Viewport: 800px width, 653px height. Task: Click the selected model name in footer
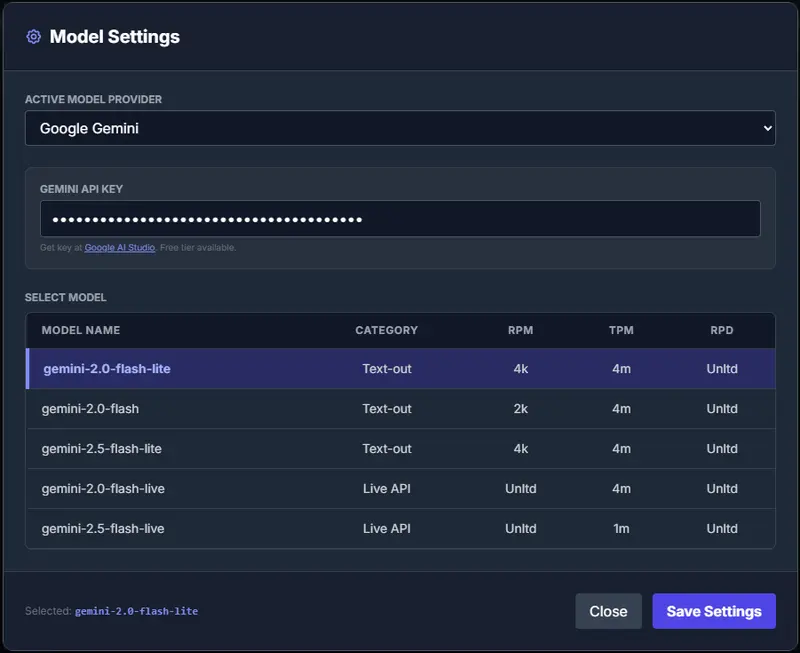pyautogui.click(x=136, y=611)
